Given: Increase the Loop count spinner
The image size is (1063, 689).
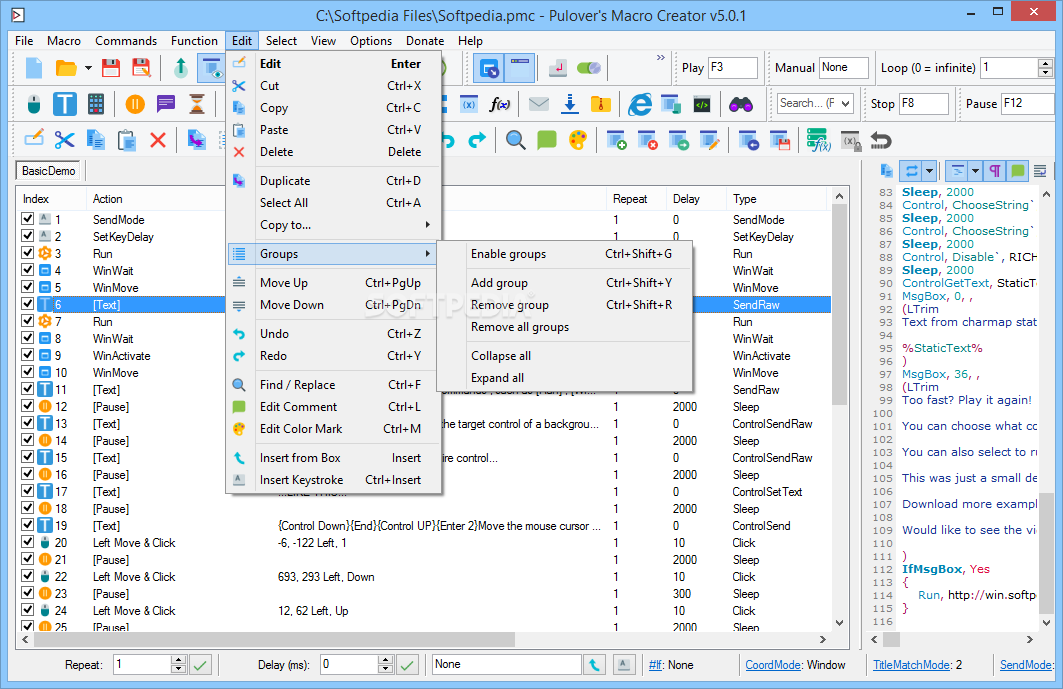Looking at the screenshot, I should coord(1045,63).
